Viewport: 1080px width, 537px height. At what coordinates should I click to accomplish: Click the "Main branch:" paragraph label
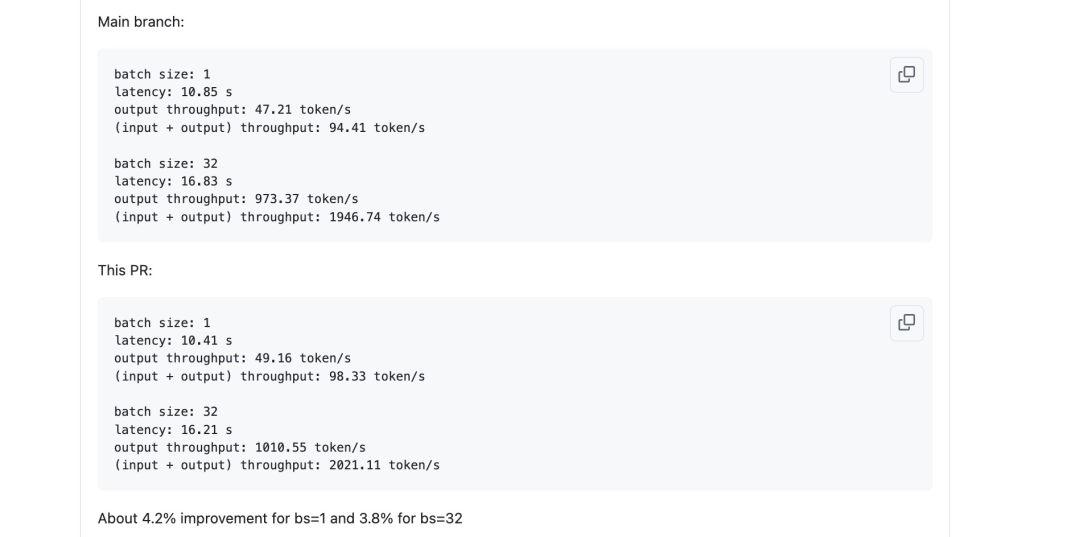pyautogui.click(x=141, y=22)
